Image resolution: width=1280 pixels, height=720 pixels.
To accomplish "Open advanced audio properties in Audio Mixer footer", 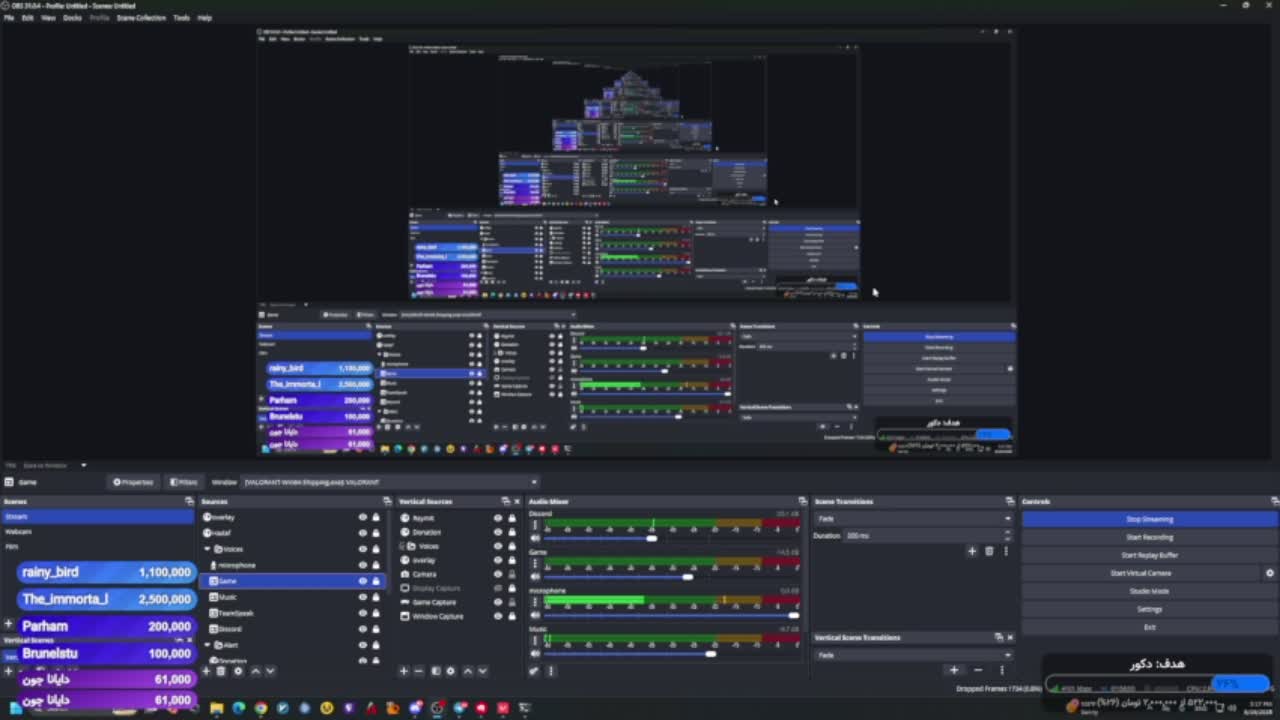I will click(x=534, y=671).
